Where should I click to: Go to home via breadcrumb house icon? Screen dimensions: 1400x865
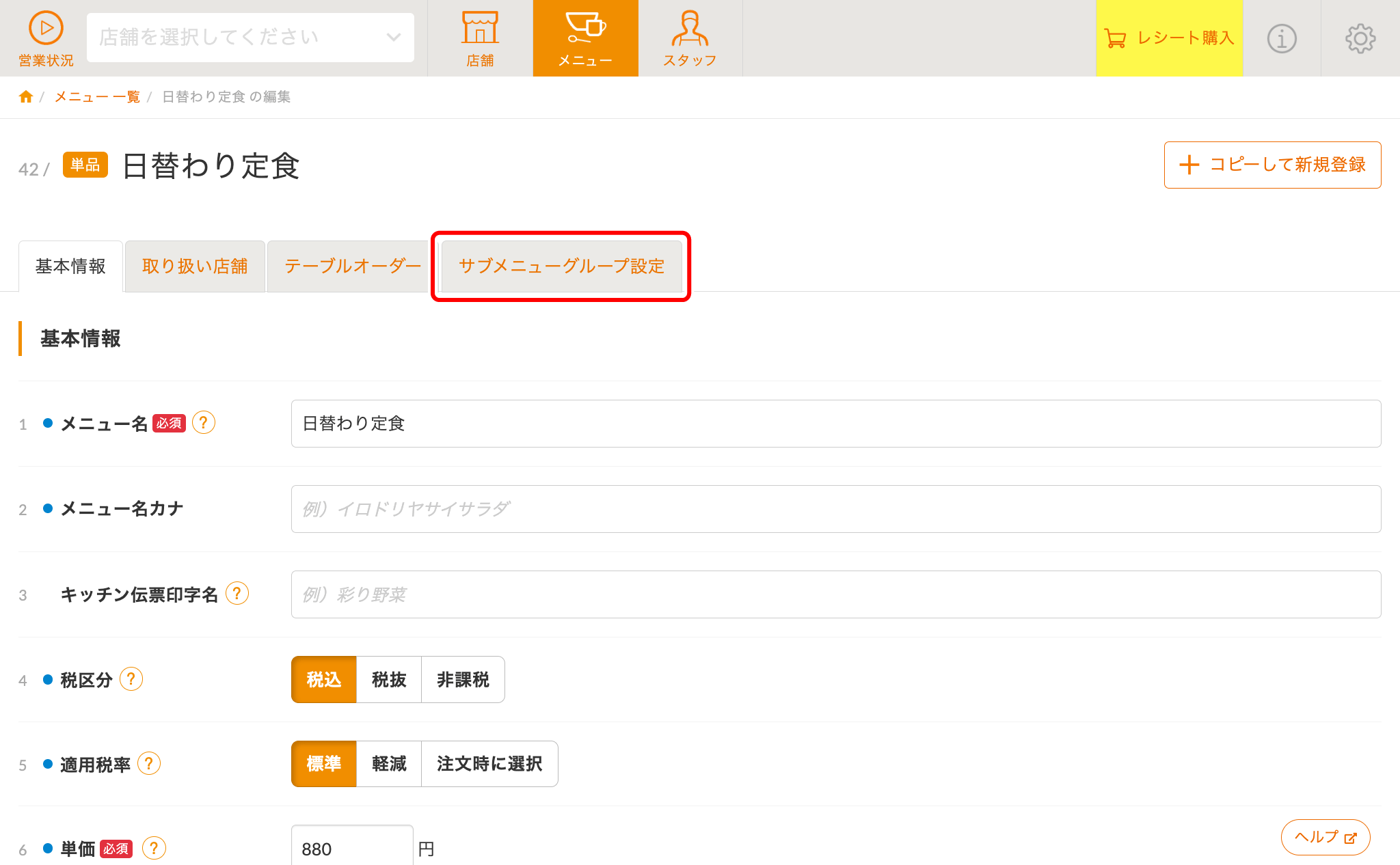(26, 96)
